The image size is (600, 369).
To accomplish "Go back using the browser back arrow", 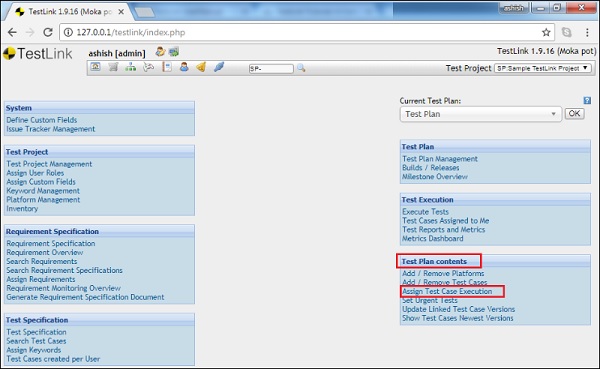I will coord(12,33).
